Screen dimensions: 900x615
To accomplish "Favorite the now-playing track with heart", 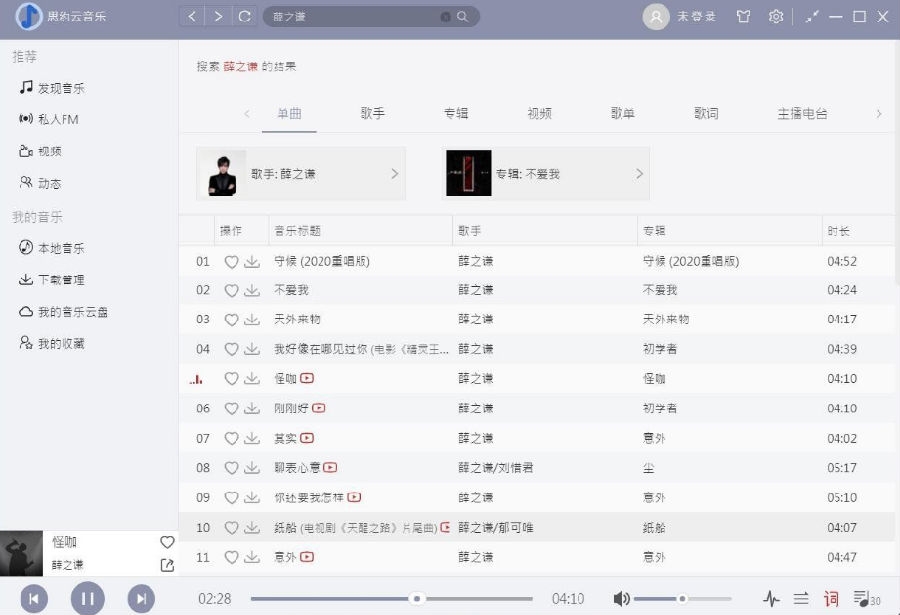I will (167, 541).
